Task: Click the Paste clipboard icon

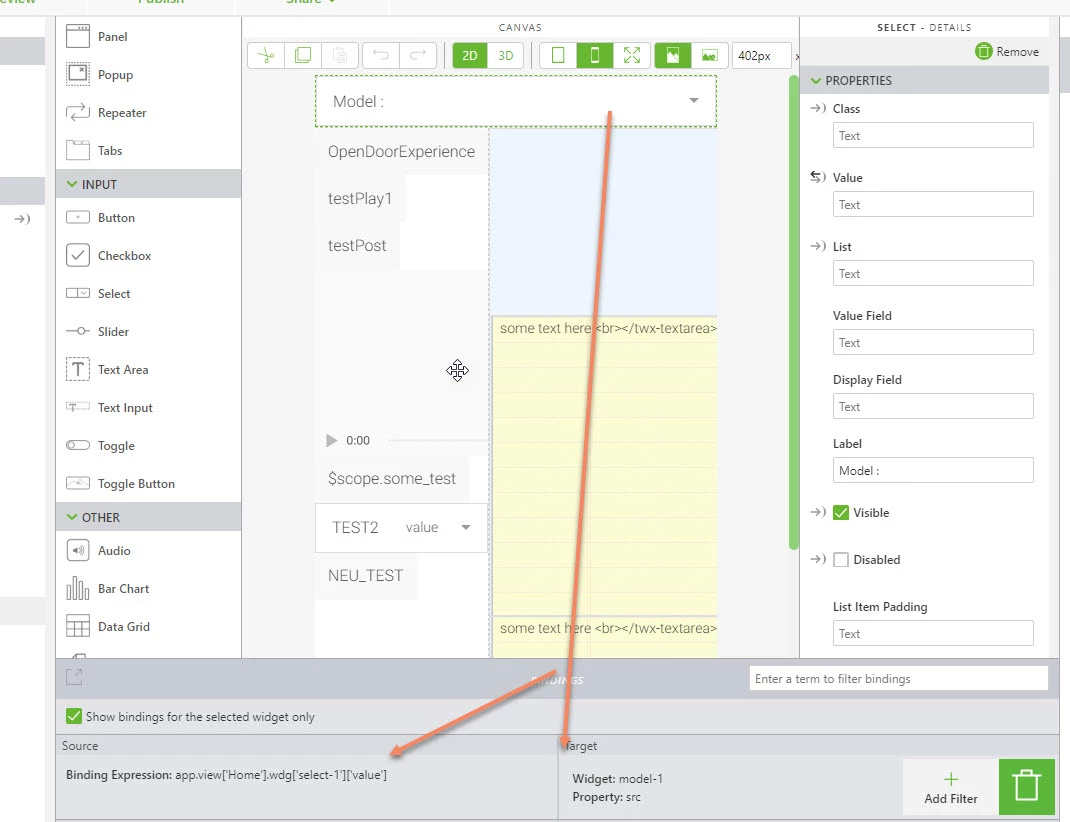Action: 340,55
